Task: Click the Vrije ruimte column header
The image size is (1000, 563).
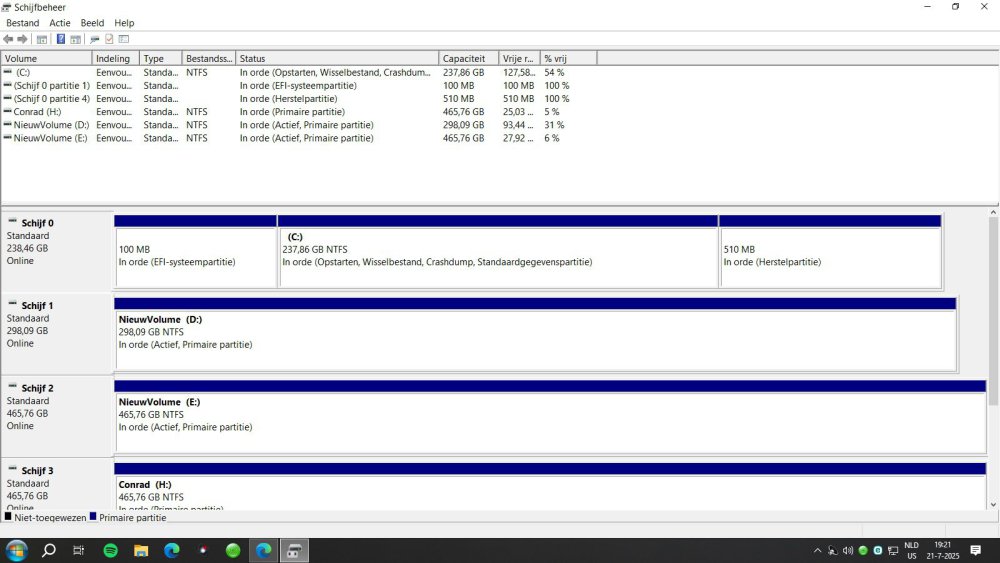Action: pos(519,58)
